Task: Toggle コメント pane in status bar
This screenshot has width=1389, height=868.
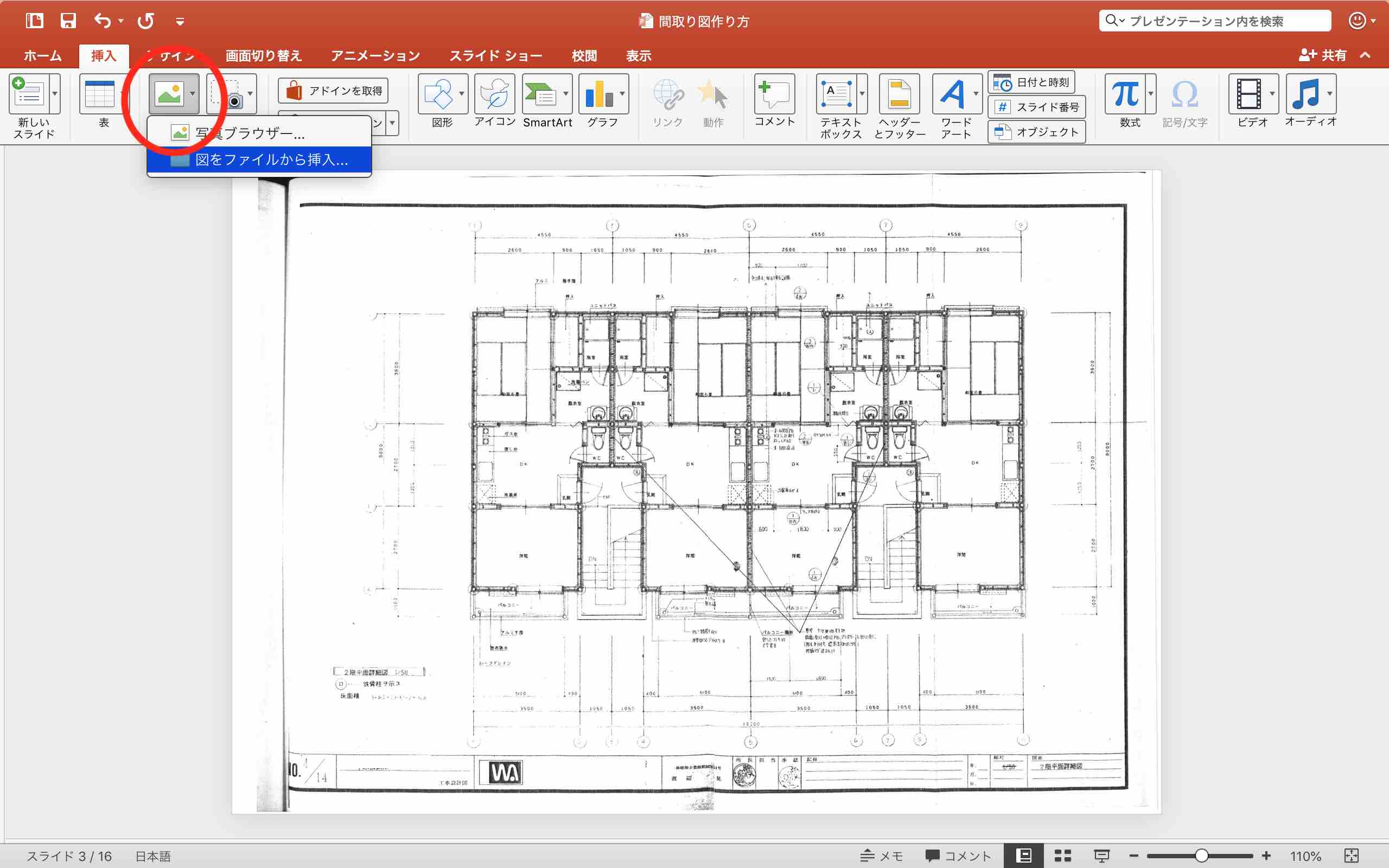Action: [x=958, y=856]
